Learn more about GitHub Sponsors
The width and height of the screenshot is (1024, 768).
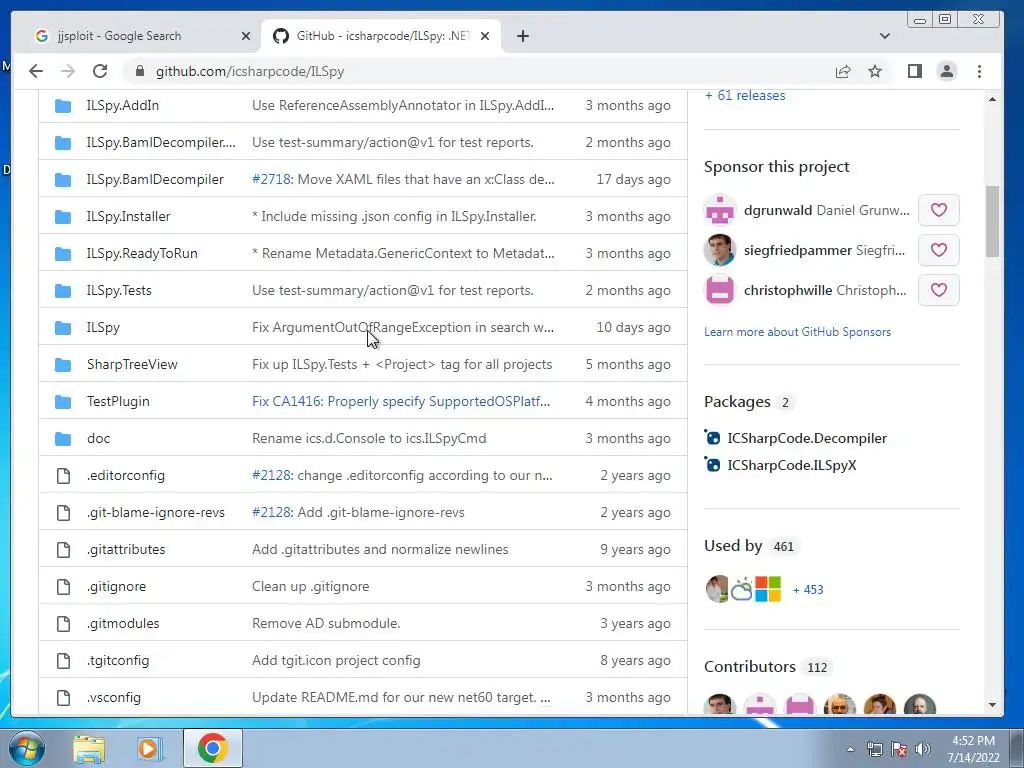[797, 332]
